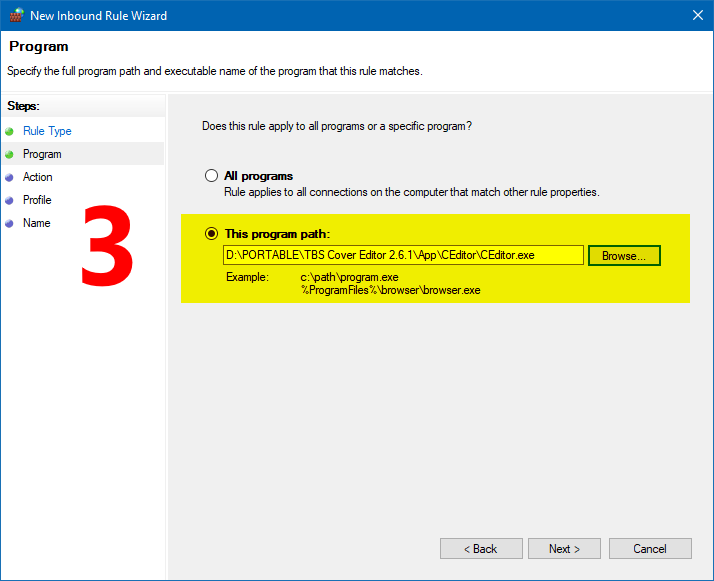Select the All programs radio button
The width and height of the screenshot is (714, 581).
coord(211,176)
